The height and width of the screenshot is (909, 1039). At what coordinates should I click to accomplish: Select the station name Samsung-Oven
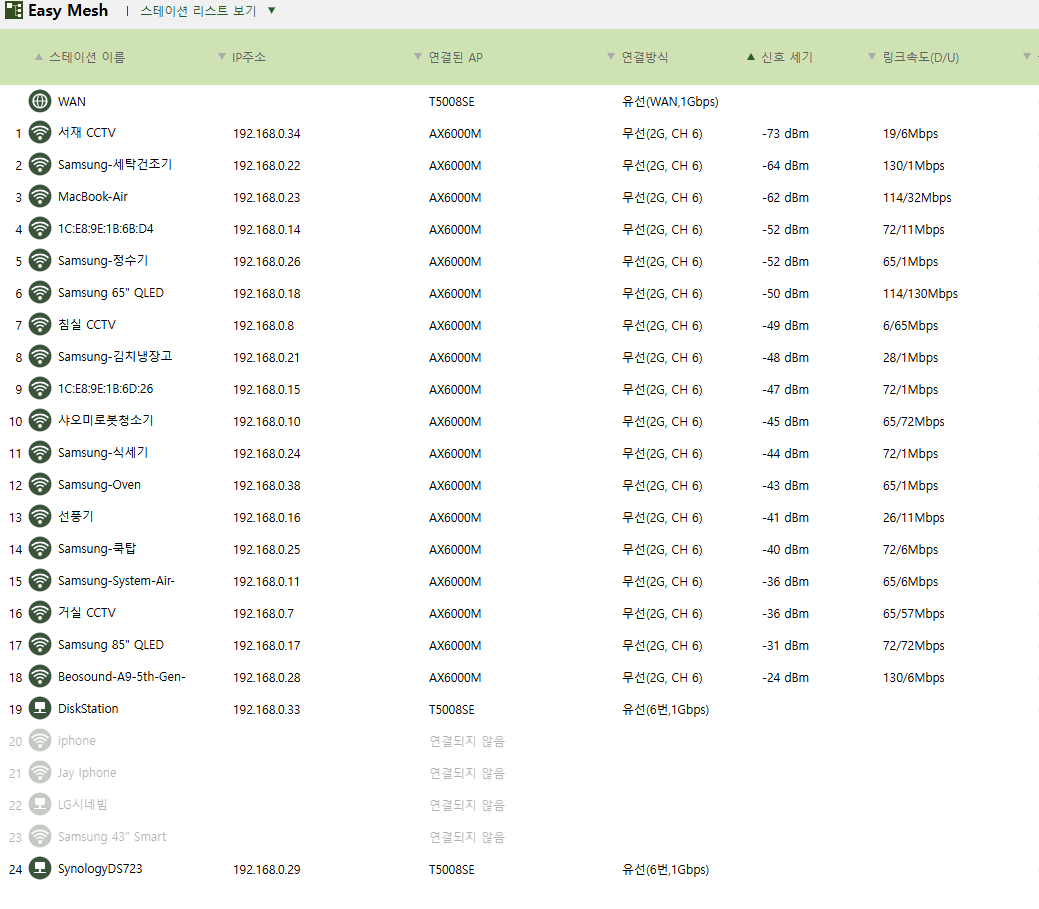[99, 485]
